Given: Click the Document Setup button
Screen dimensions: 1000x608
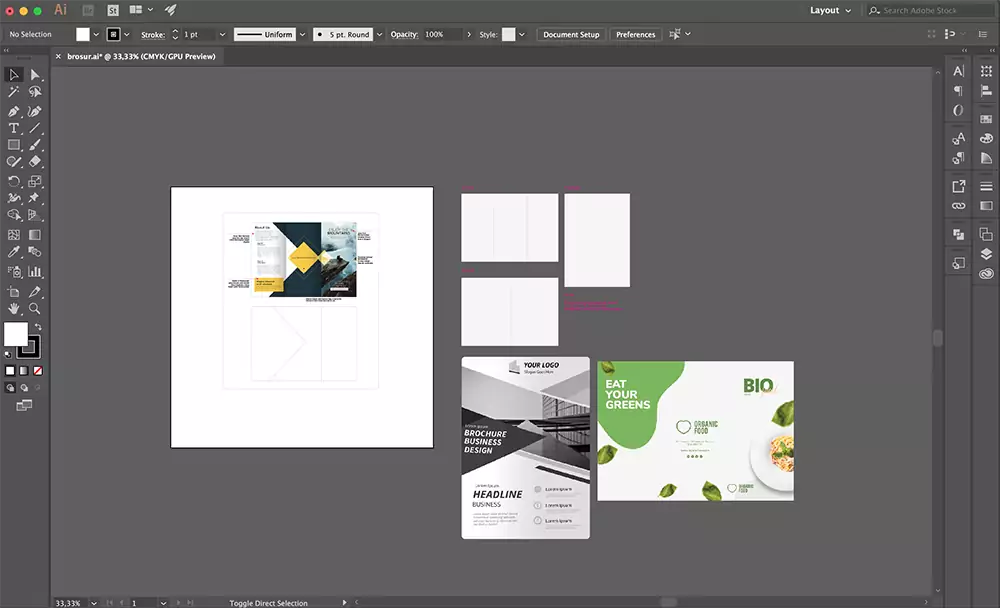Looking at the screenshot, I should click(x=571, y=34).
